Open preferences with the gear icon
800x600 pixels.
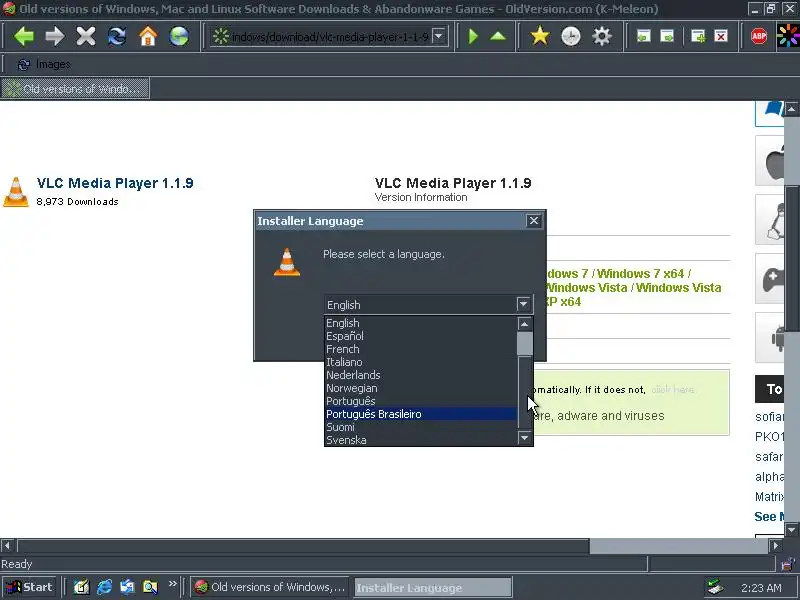[602, 36]
